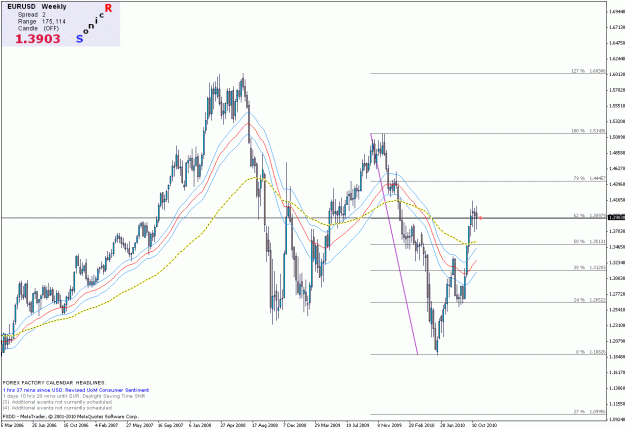Click the 19 Jul 2009 date label

[358, 425]
